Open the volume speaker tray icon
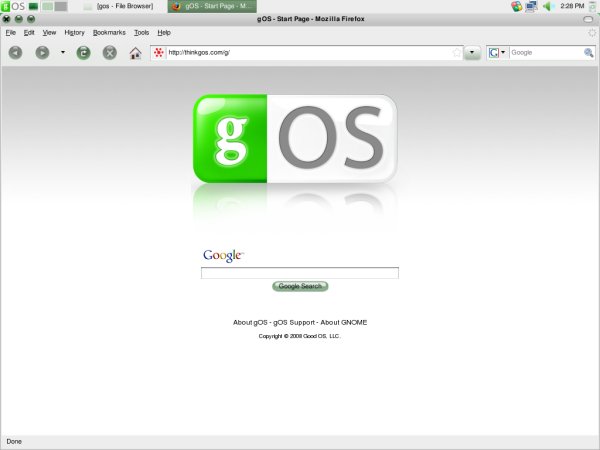Screen dimensions: 600x450 (x=548, y=6)
